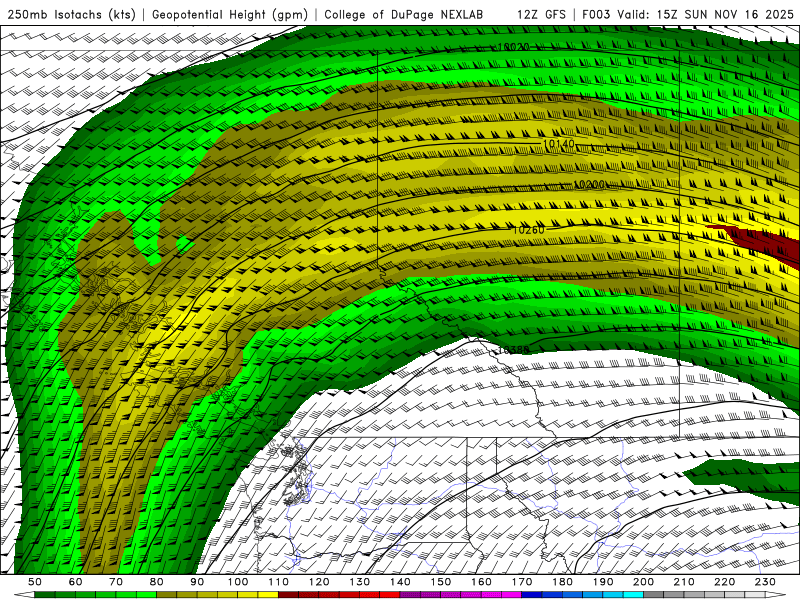
Task: Select the "Geopotential Height (gpm)" header label
Action: tap(230, 15)
